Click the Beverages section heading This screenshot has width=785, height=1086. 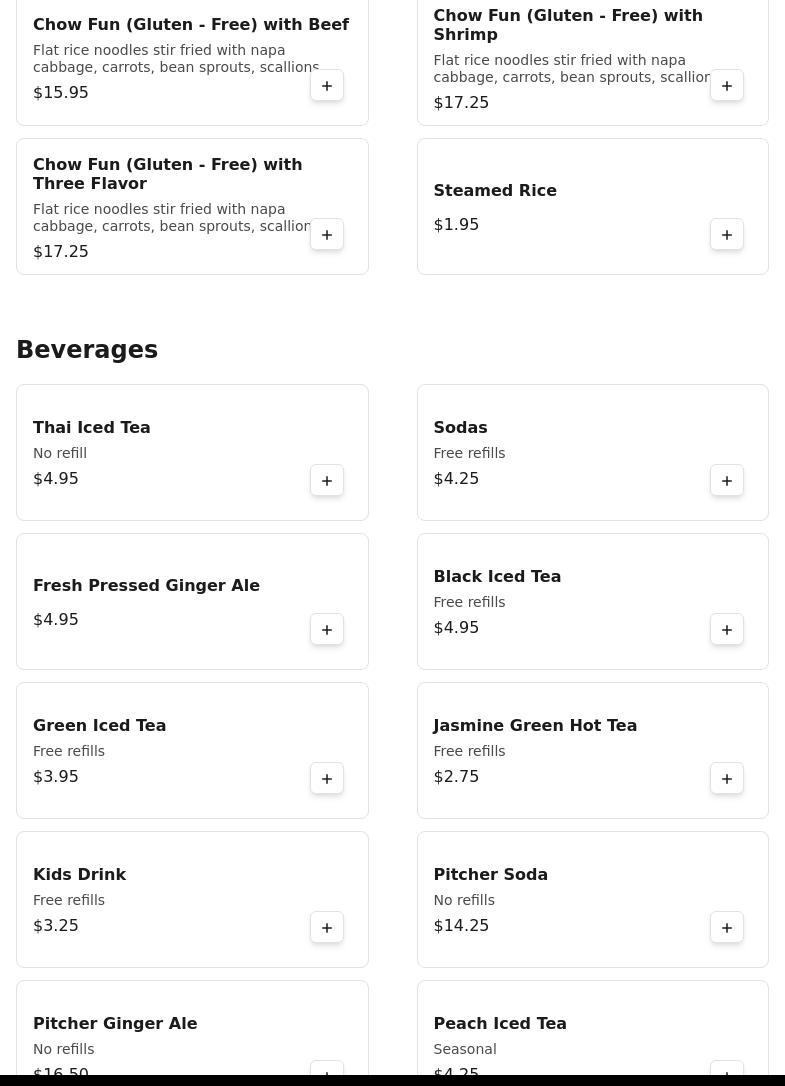click(x=87, y=349)
